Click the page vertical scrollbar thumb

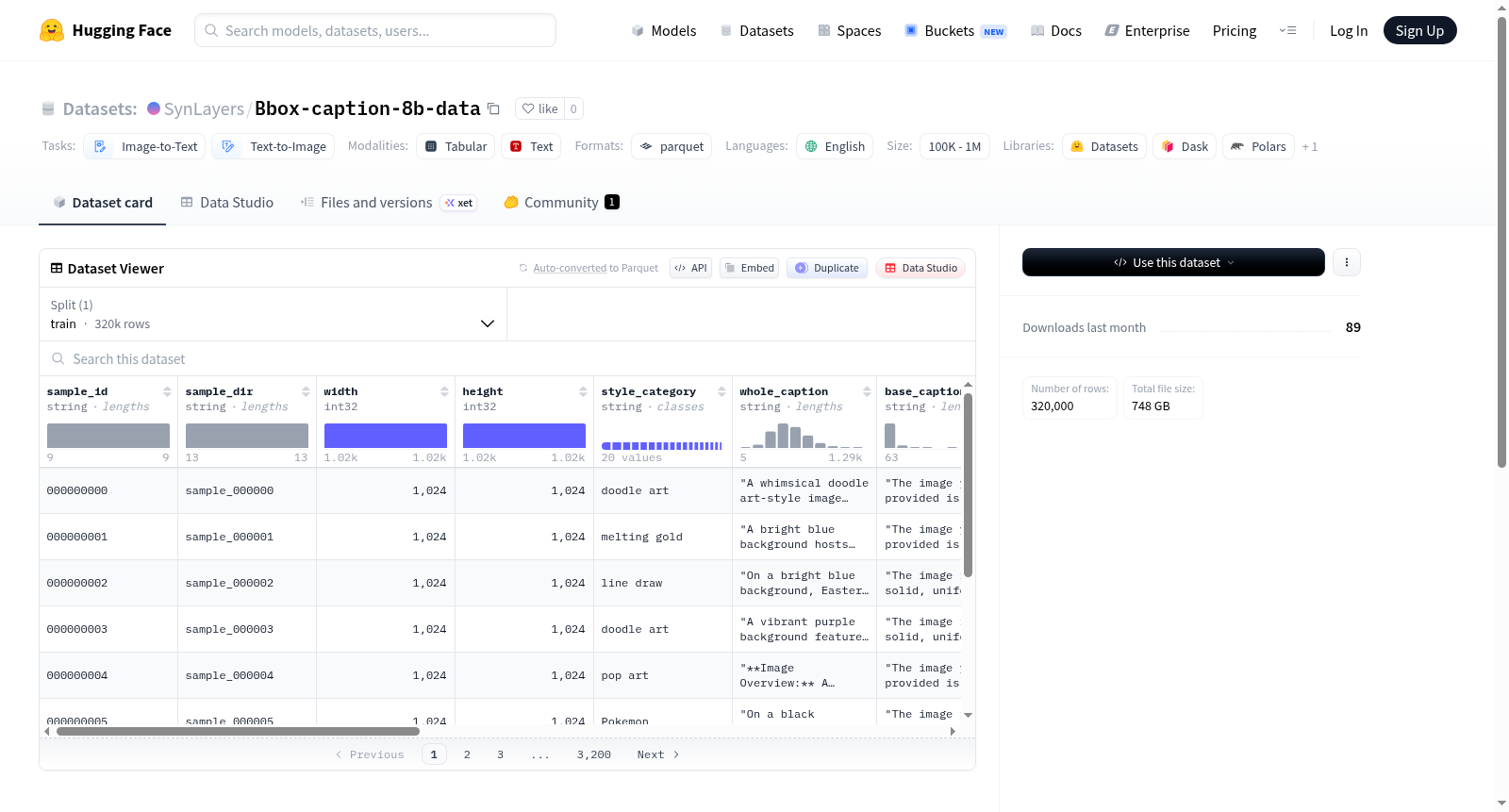click(1502, 240)
